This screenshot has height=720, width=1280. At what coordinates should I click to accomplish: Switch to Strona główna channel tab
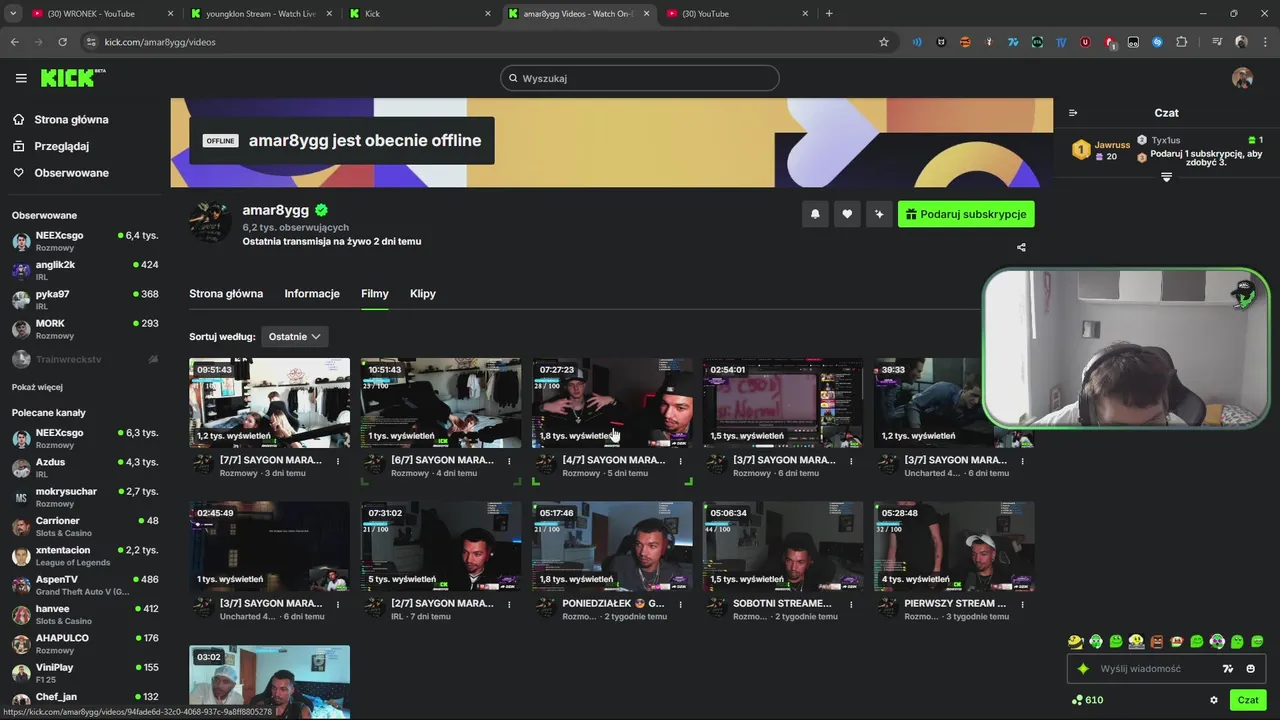point(226,294)
